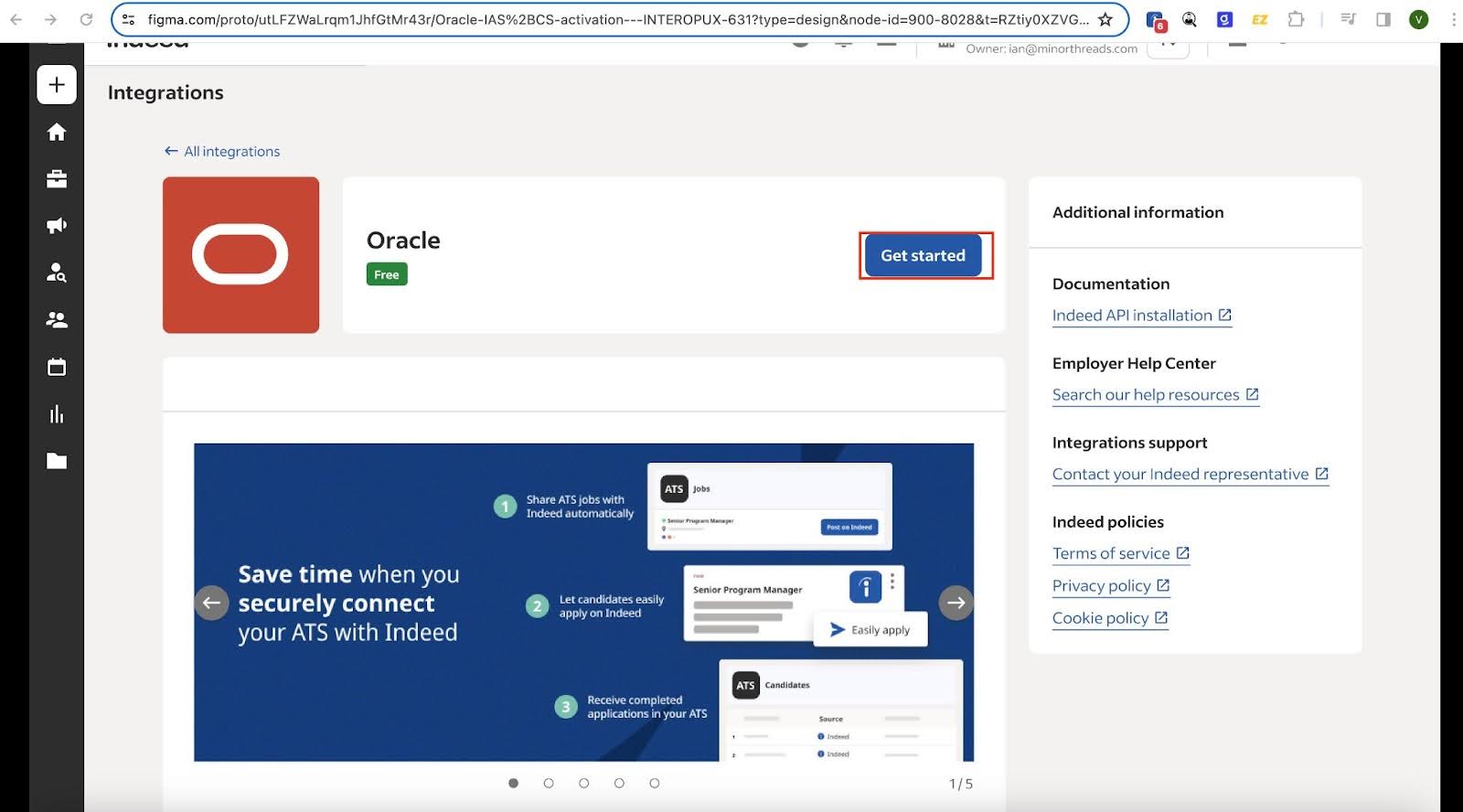Open the blue g extension icon
The image size is (1463, 812).
click(x=1224, y=19)
